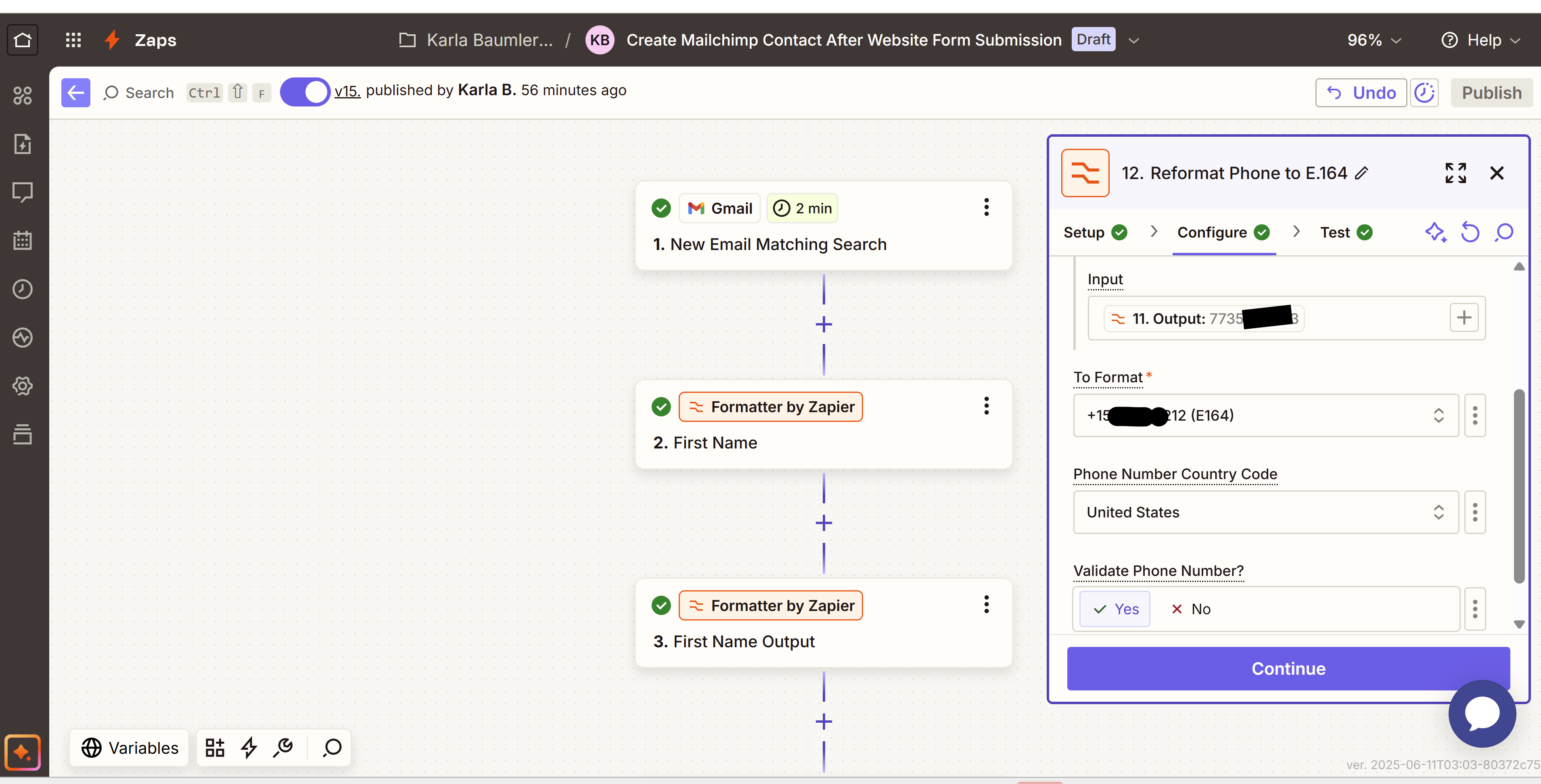Expand the Draft status dropdown chevron
The image size is (1541, 784).
[x=1133, y=41]
